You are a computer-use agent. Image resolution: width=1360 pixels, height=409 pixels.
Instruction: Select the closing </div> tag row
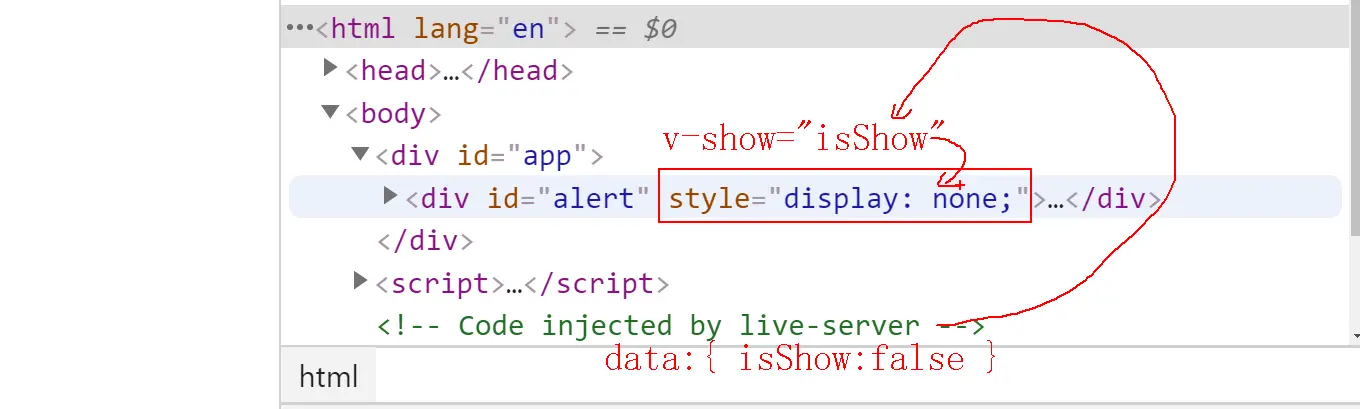point(424,241)
